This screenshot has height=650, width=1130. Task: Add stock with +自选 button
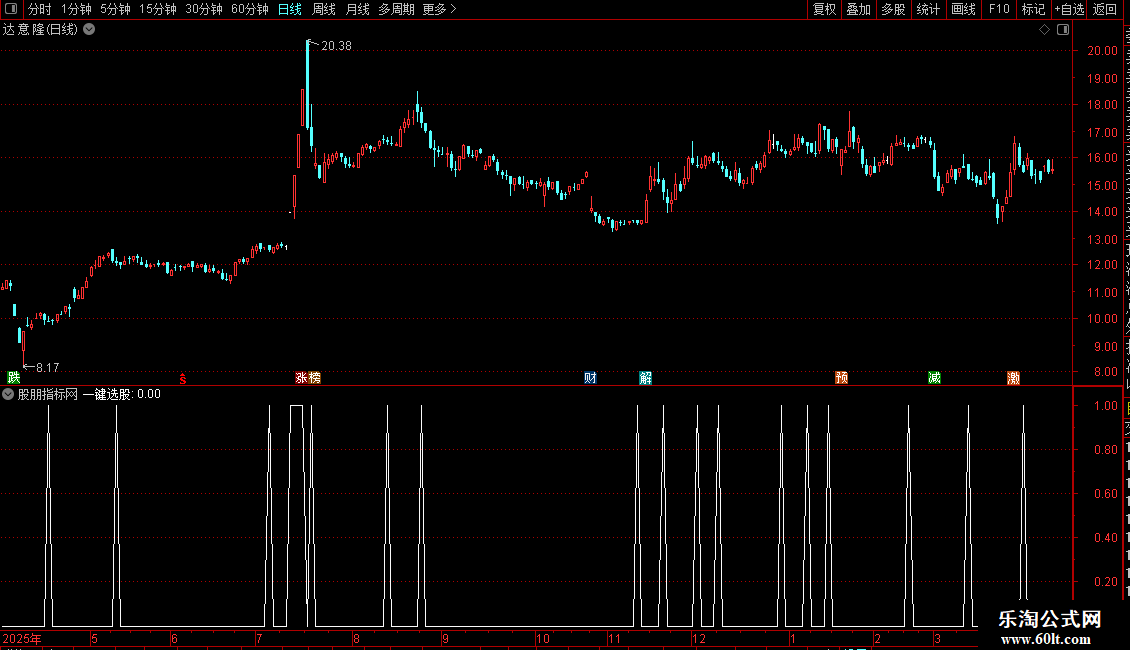click(x=1069, y=9)
